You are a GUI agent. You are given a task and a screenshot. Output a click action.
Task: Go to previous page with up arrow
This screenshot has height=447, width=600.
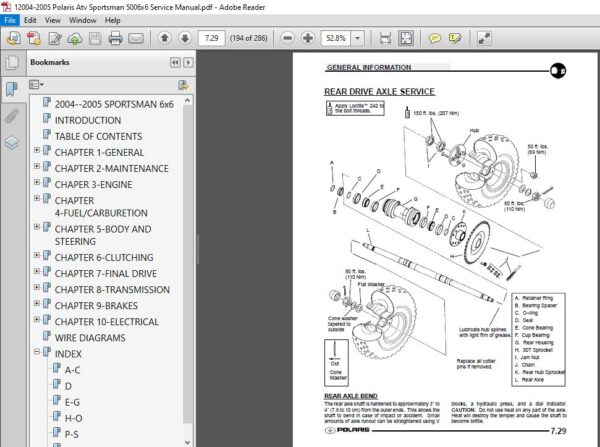tap(165, 38)
